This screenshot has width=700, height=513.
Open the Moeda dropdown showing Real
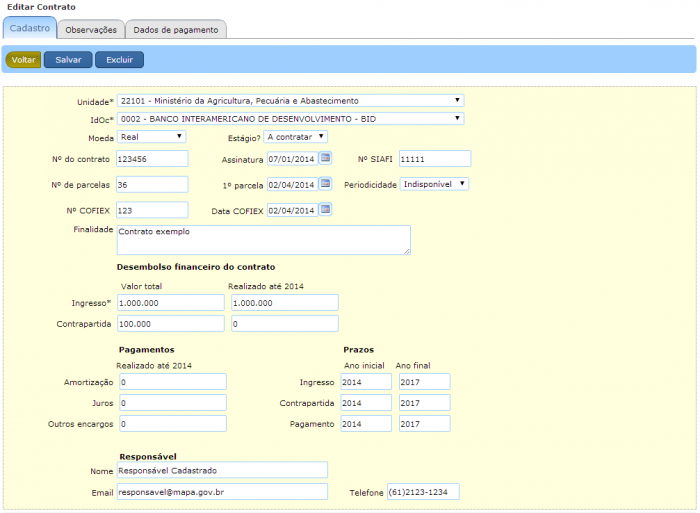151,137
